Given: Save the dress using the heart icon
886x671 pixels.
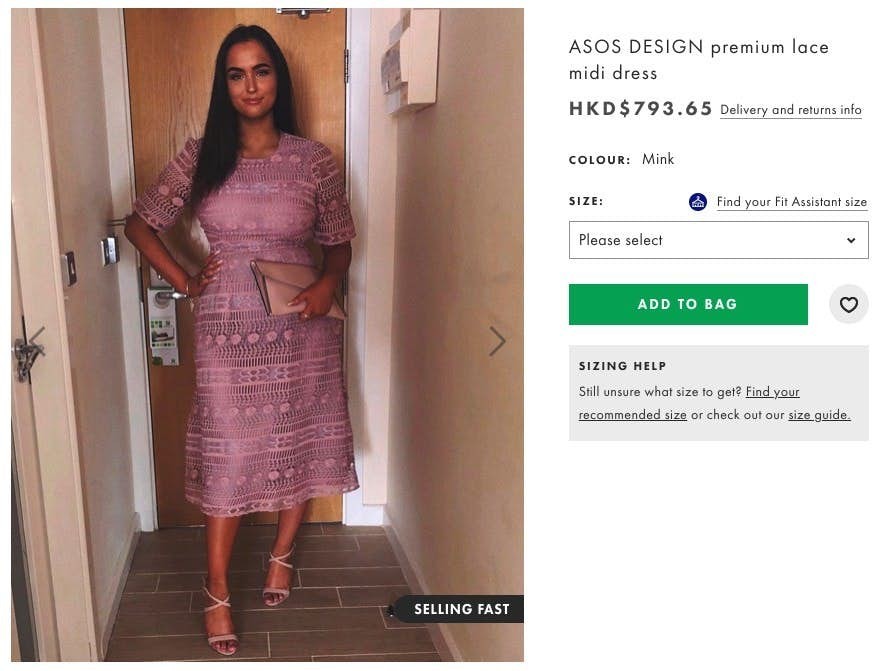Looking at the screenshot, I should (x=848, y=304).
